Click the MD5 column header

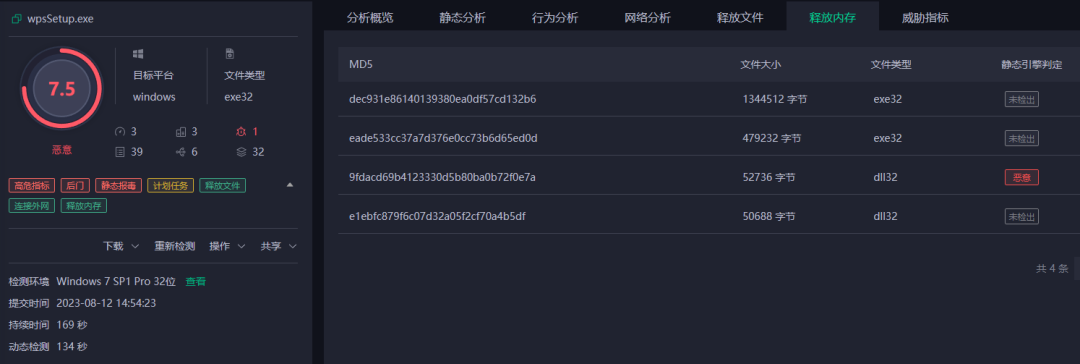(361, 64)
